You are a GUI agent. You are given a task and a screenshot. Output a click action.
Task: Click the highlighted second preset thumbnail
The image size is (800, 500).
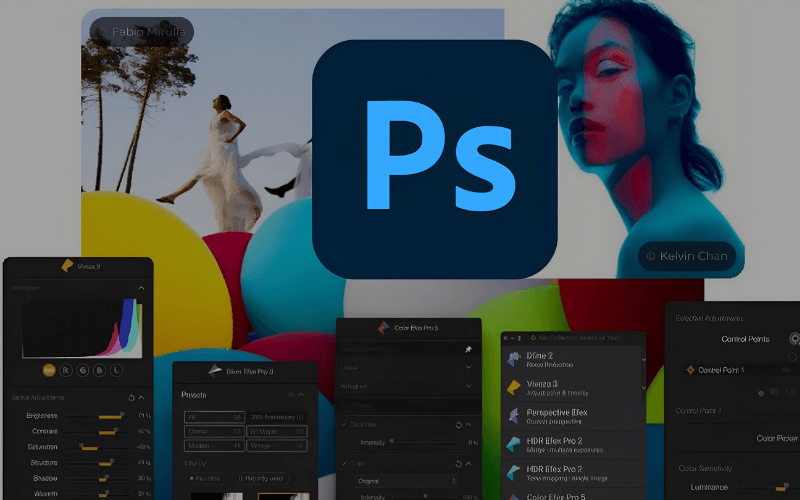(283, 496)
